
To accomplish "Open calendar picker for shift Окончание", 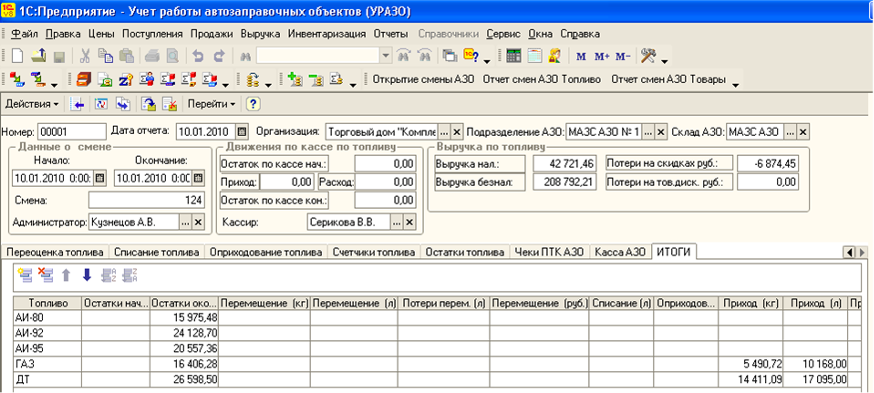I will tap(198, 179).
